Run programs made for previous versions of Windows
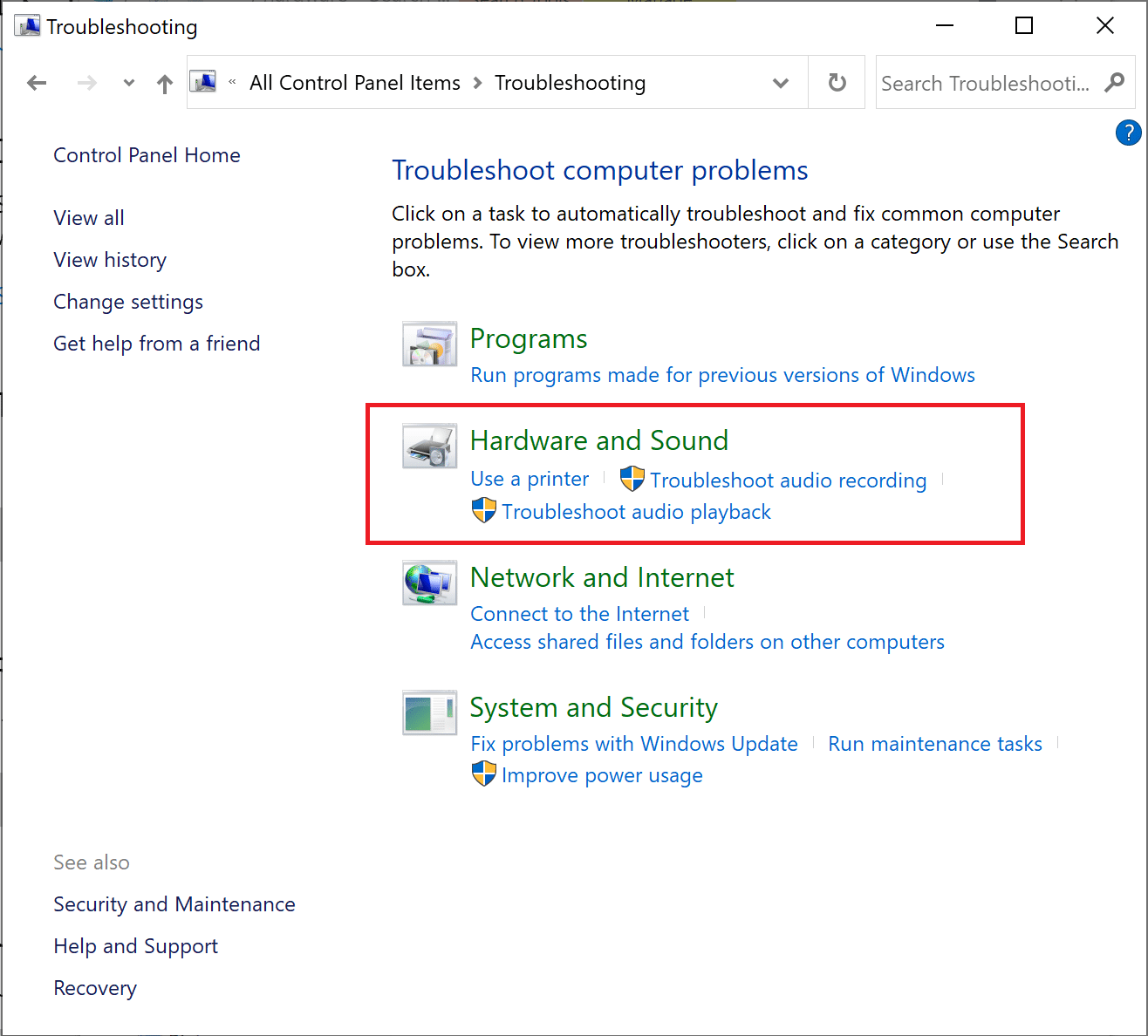 [722, 375]
